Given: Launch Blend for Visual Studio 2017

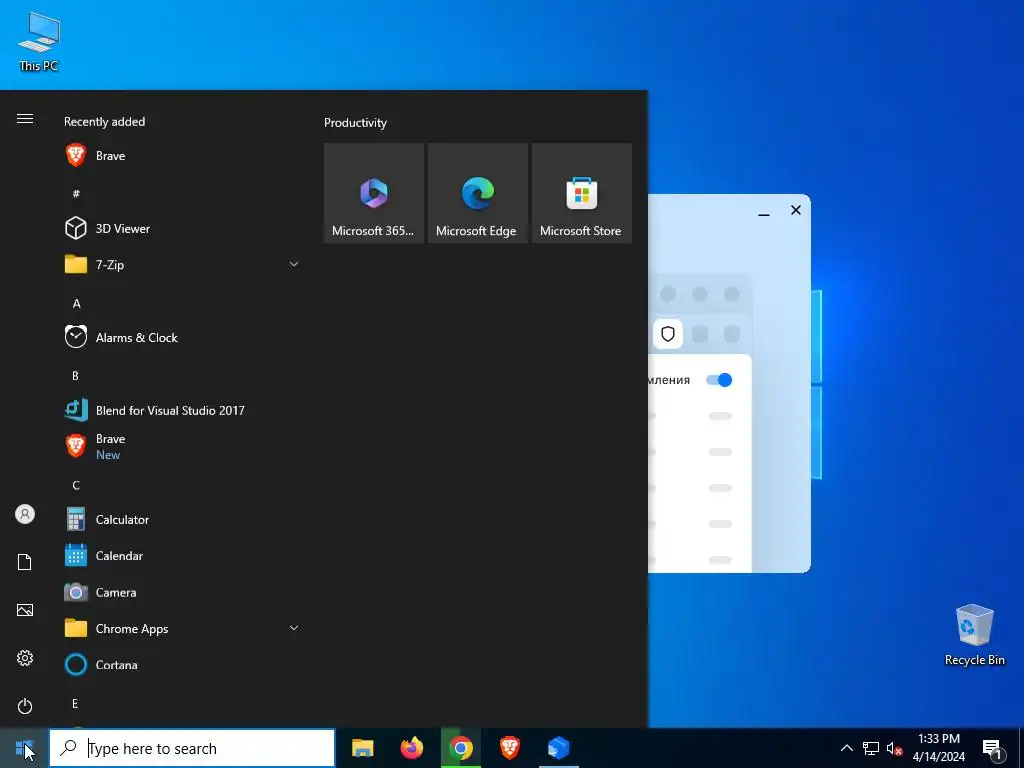Looking at the screenshot, I should click(x=183, y=410).
